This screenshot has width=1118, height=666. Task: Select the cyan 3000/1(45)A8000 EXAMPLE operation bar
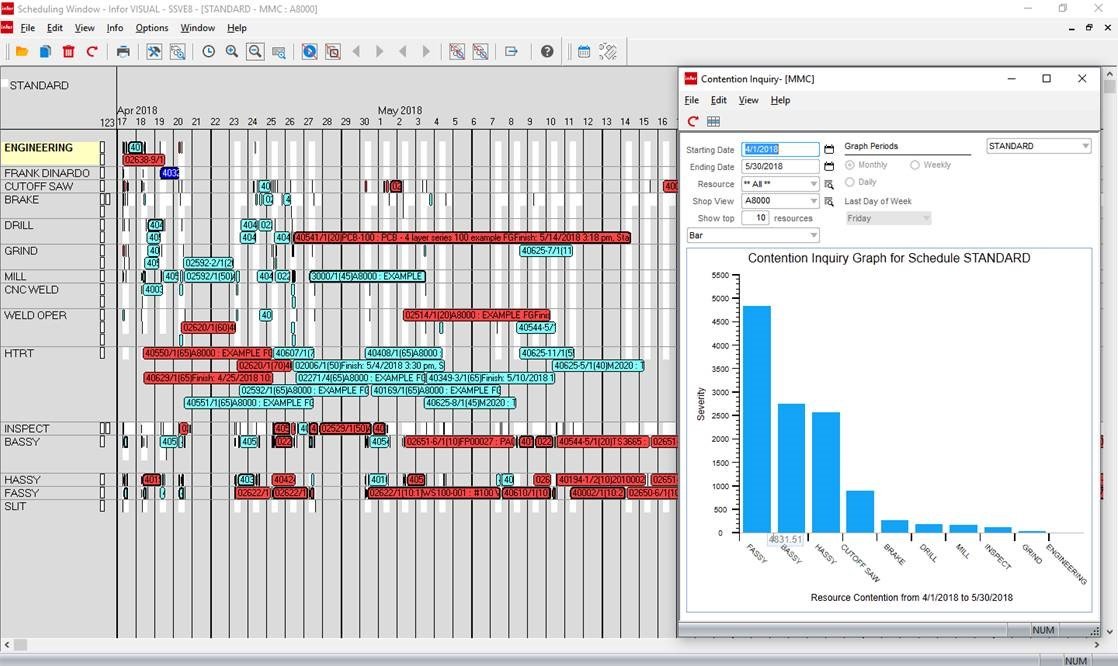tap(367, 276)
